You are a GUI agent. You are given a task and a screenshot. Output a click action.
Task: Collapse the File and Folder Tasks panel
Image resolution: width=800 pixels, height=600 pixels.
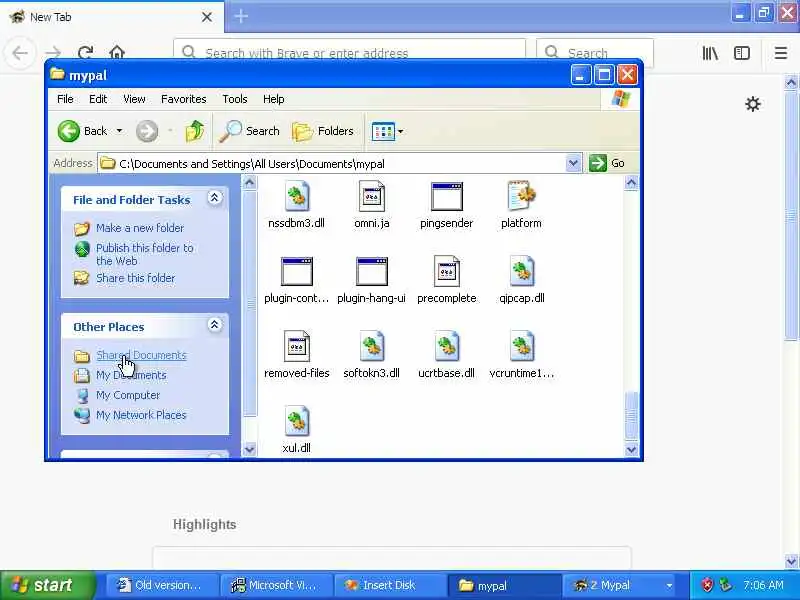215,198
